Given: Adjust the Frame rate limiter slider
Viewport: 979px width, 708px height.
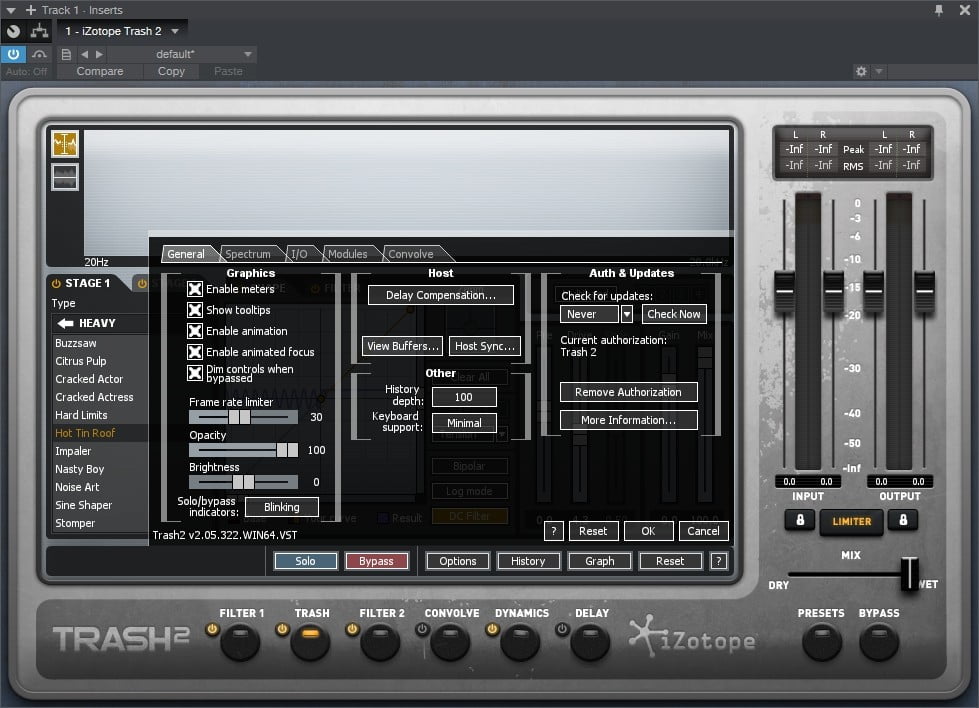Looking at the screenshot, I should point(243,417).
